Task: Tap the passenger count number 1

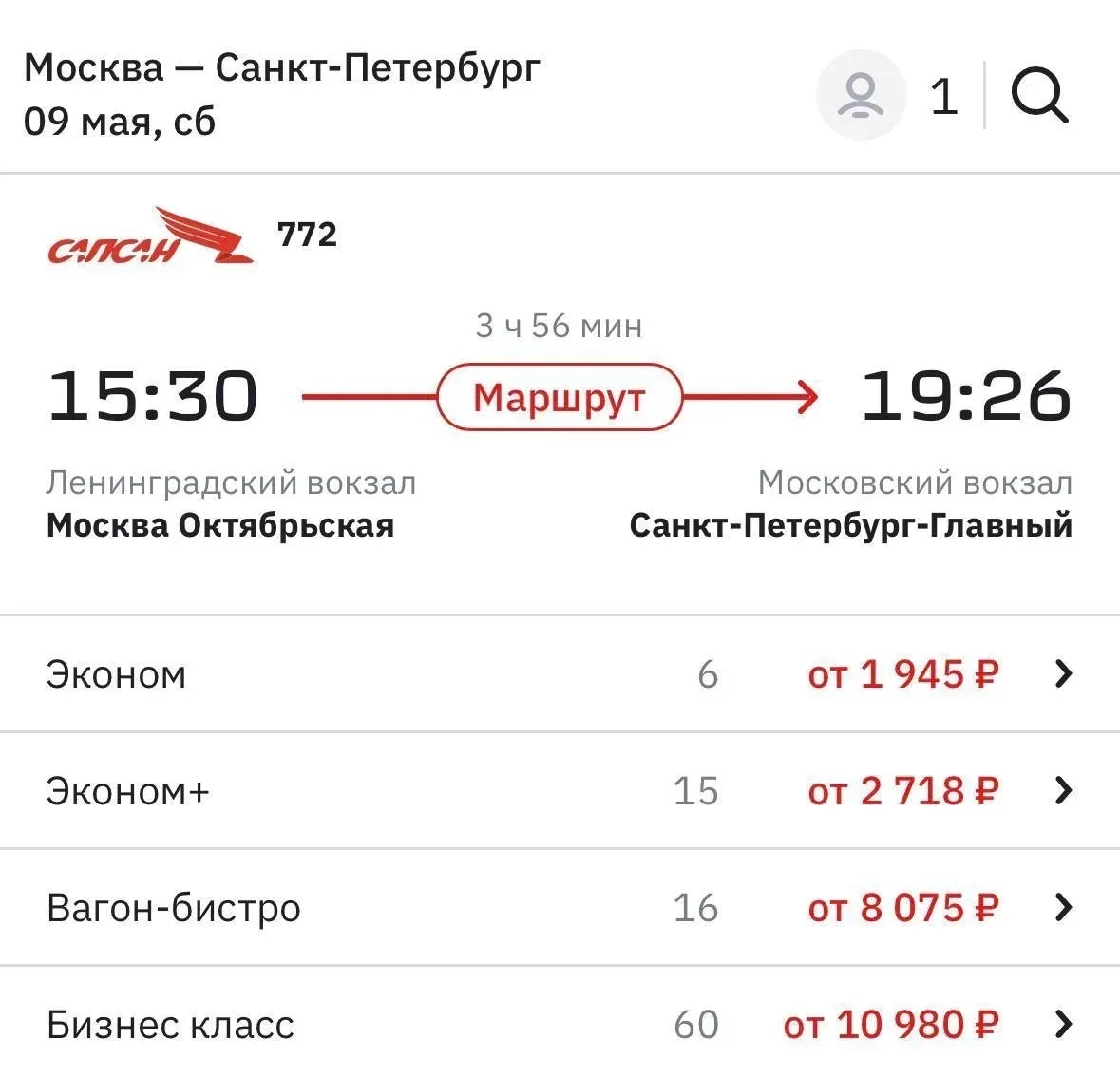Action: (943, 97)
